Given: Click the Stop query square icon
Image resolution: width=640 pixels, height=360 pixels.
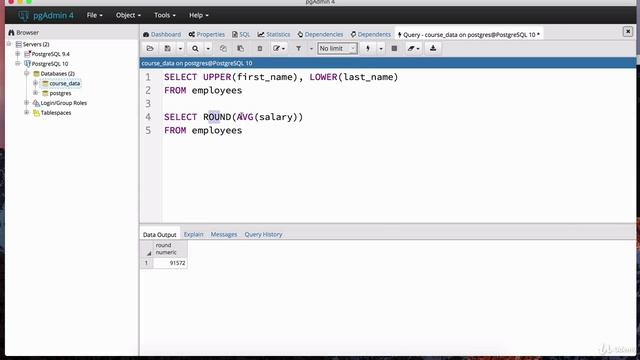Looking at the screenshot, I should 394,49.
